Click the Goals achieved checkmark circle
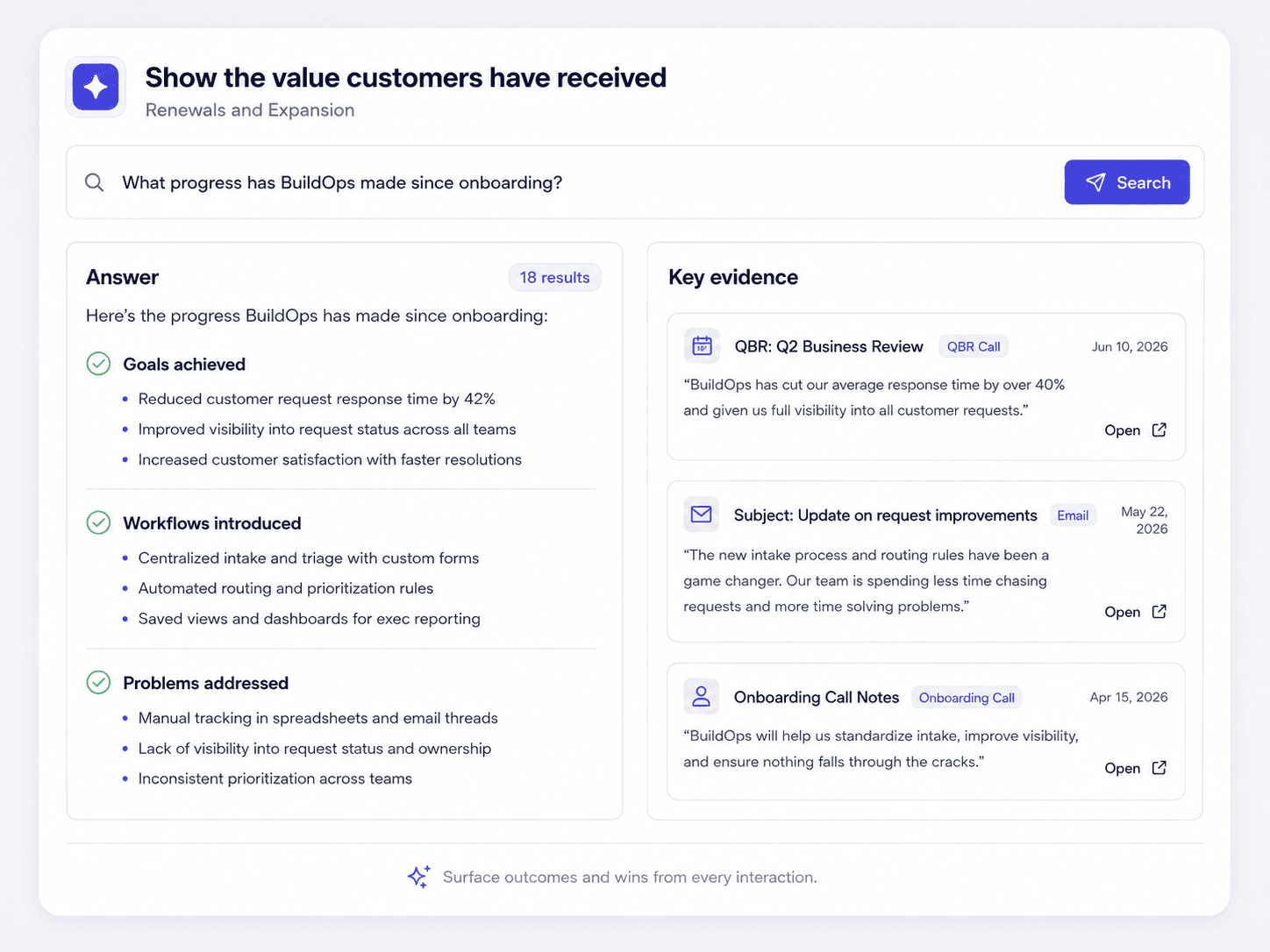1270x952 pixels. (x=98, y=364)
